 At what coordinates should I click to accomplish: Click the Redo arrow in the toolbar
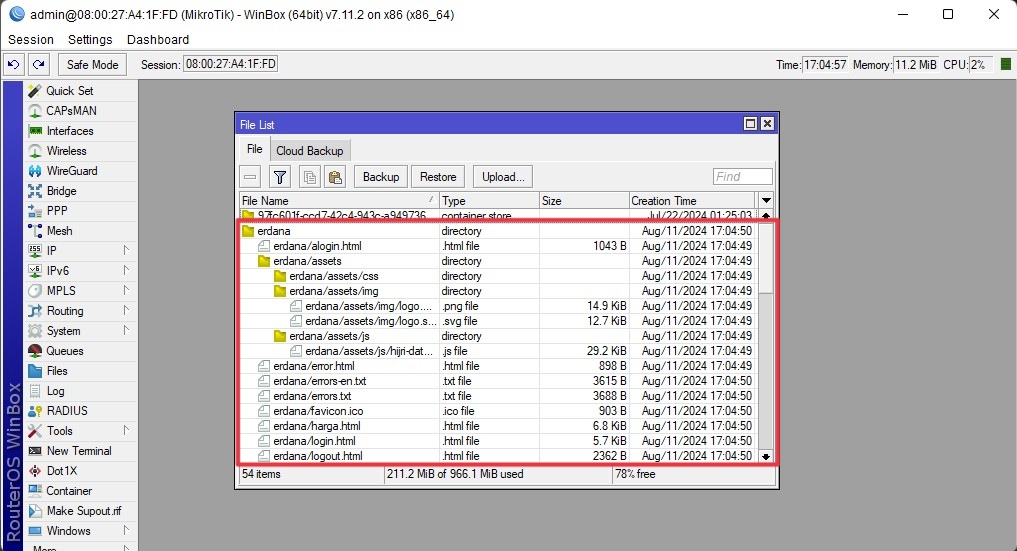[38, 64]
